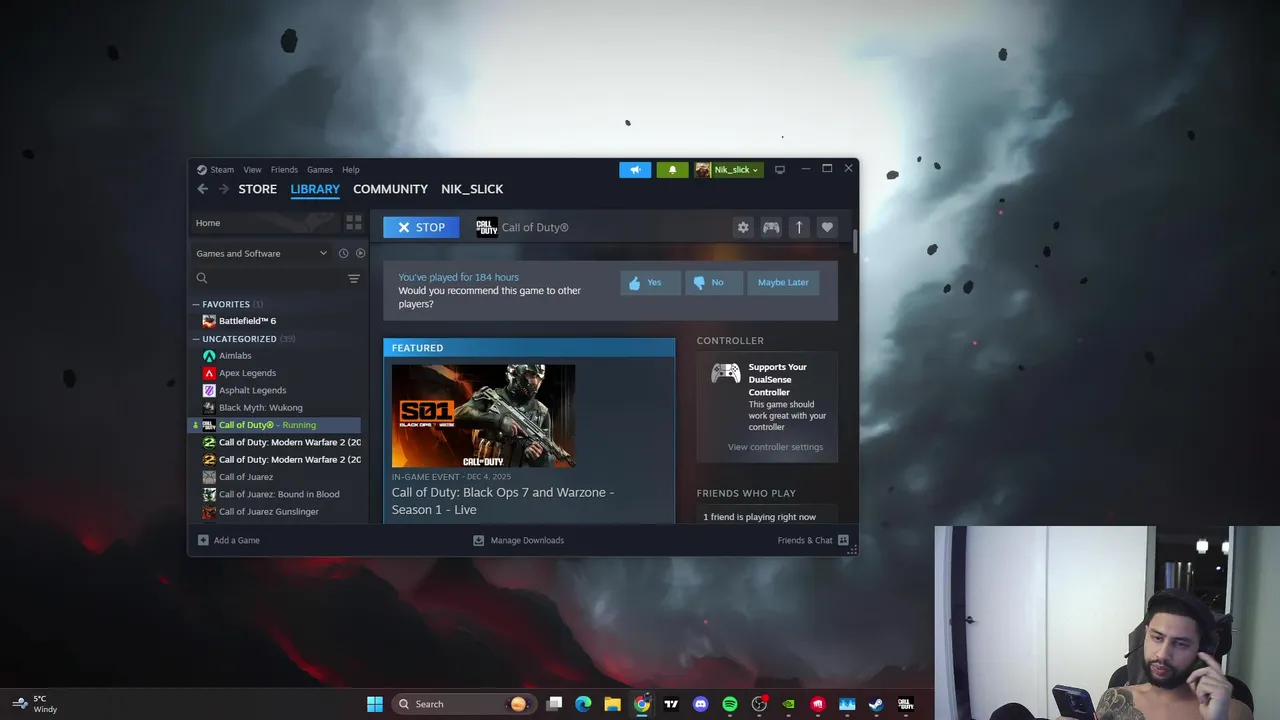This screenshot has width=1280, height=720.
Task: Click the game page vertical scrollbar
Action: (855, 240)
